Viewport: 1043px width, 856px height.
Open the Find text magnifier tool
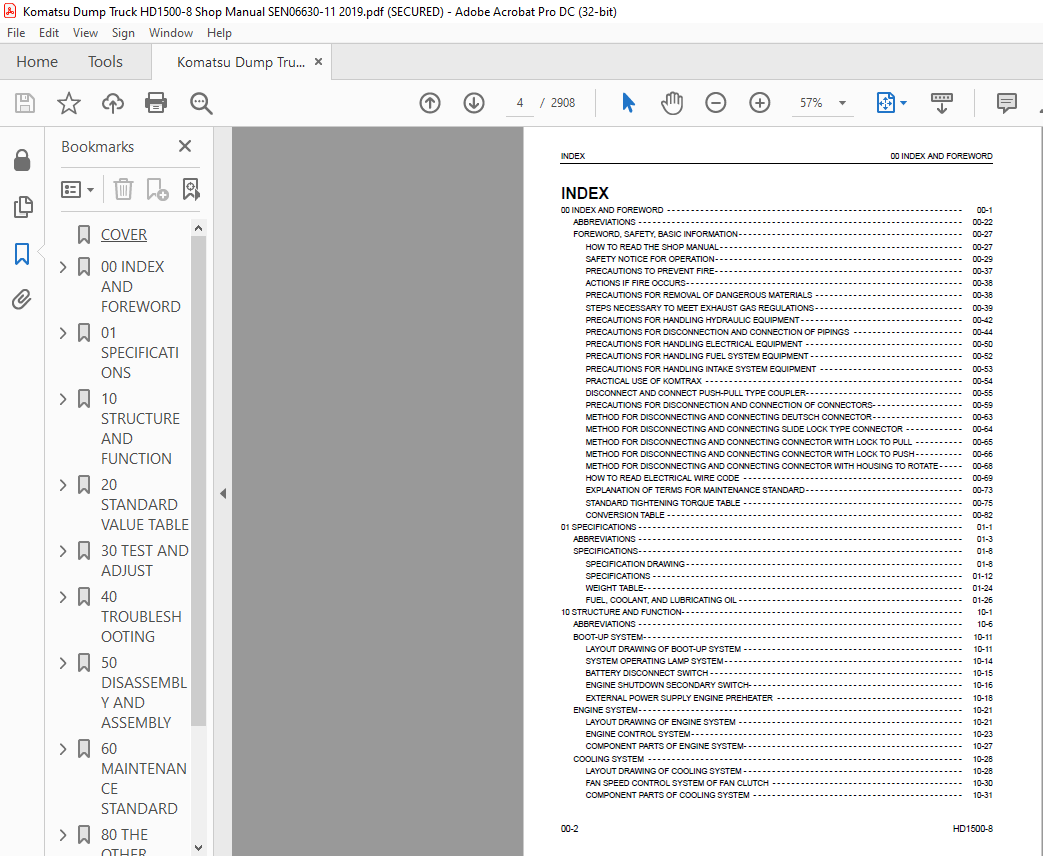(201, 103)
